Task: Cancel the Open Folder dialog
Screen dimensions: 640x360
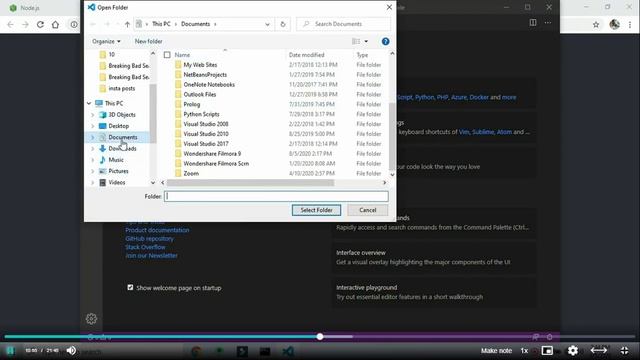Action: coord(367,210)
